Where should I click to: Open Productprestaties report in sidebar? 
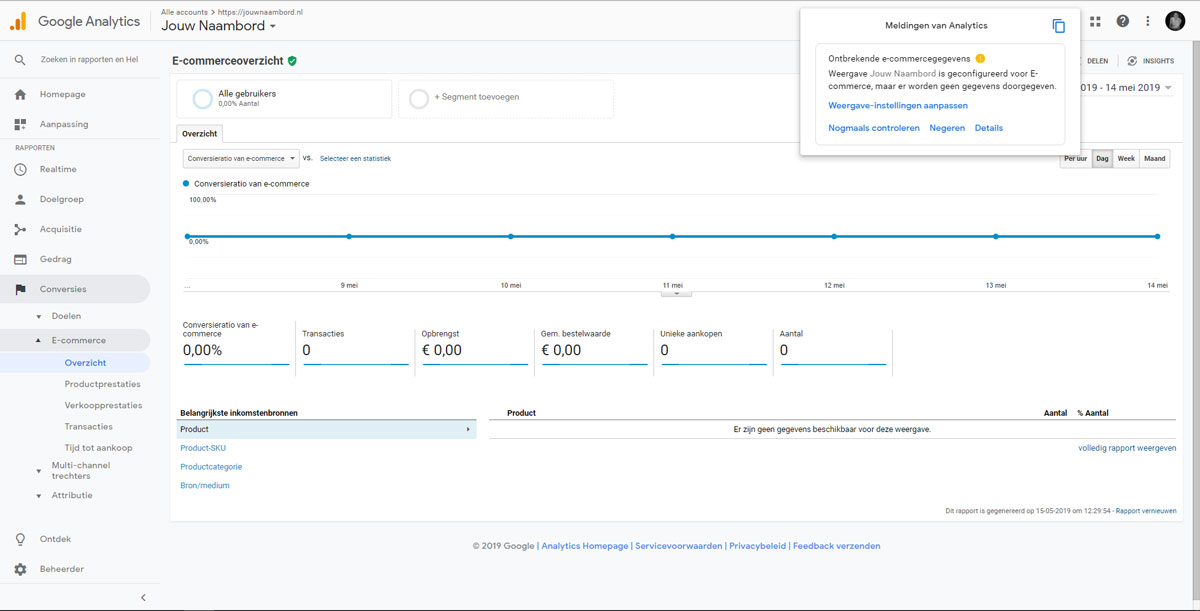pos(102,384)
